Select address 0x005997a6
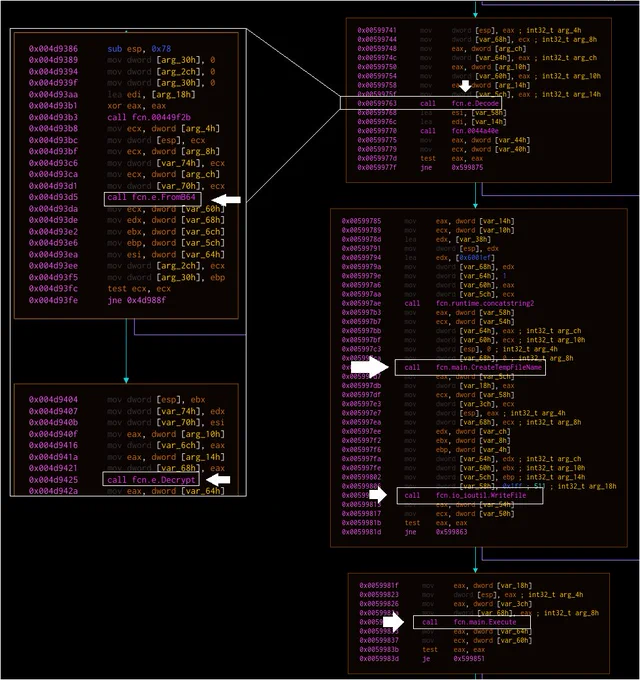640x680 pixels. click(x=361, y=285)
